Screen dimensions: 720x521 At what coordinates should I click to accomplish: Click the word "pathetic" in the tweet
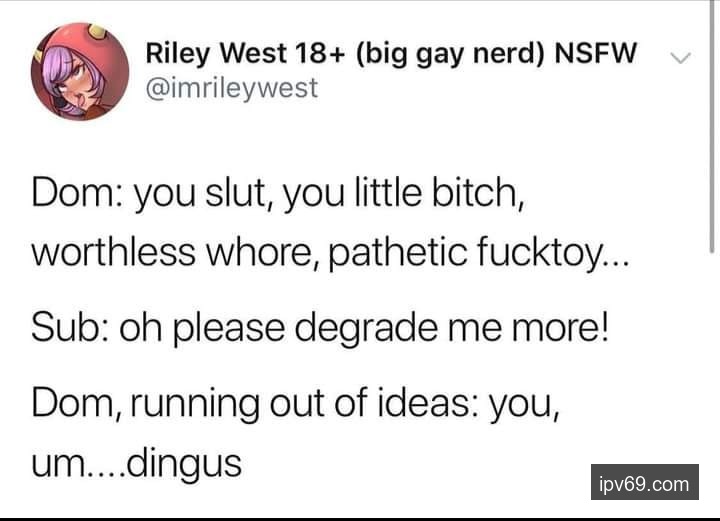pyautogui.click(x=398, y=253)
